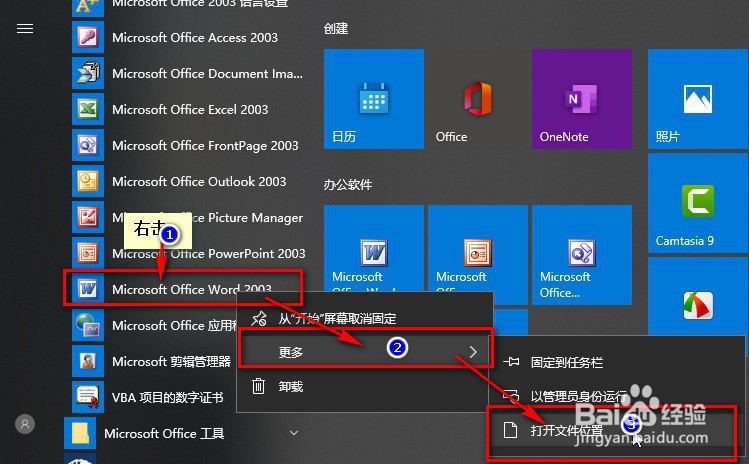Click the PowerPoint 2003 app icon

click(x=88, y=253)
